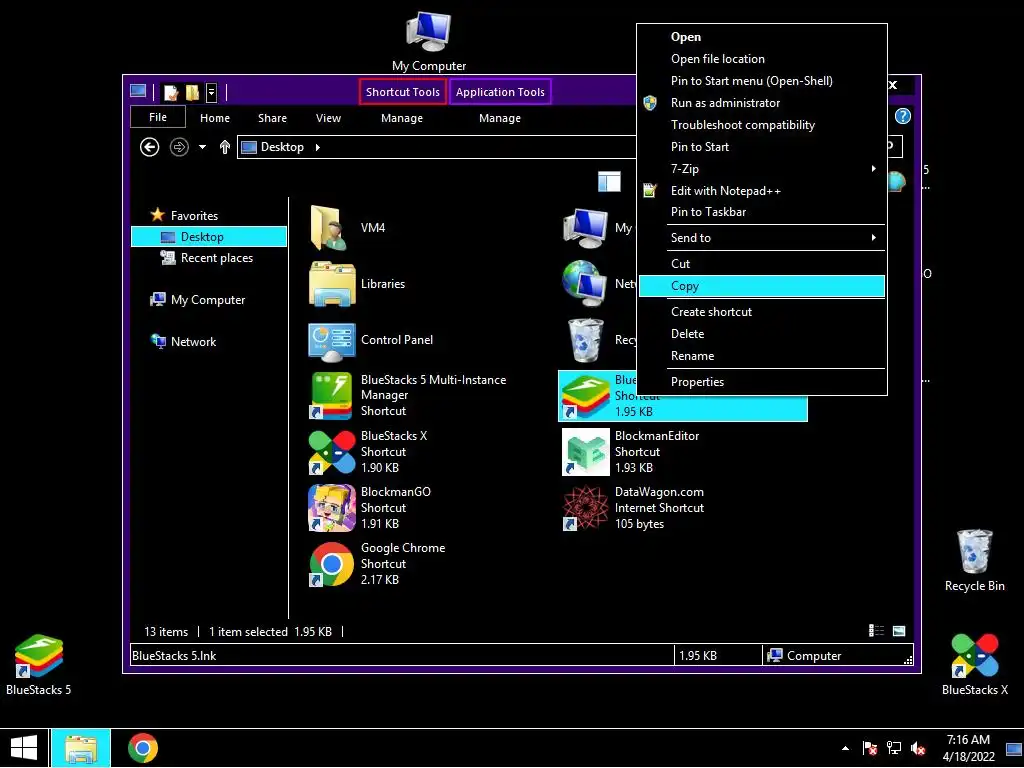Screen dimensions: 1024x768
Task: Expand the Desktop breadcrumb arrow
Action: pyautogui.click(x=317, y=147)
